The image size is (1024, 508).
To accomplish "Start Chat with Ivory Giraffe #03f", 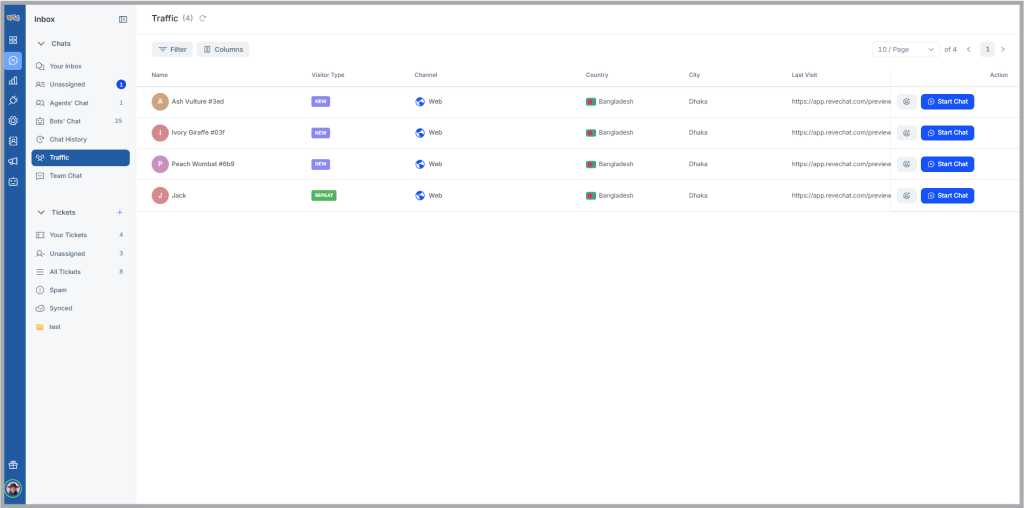I will 948,133.
